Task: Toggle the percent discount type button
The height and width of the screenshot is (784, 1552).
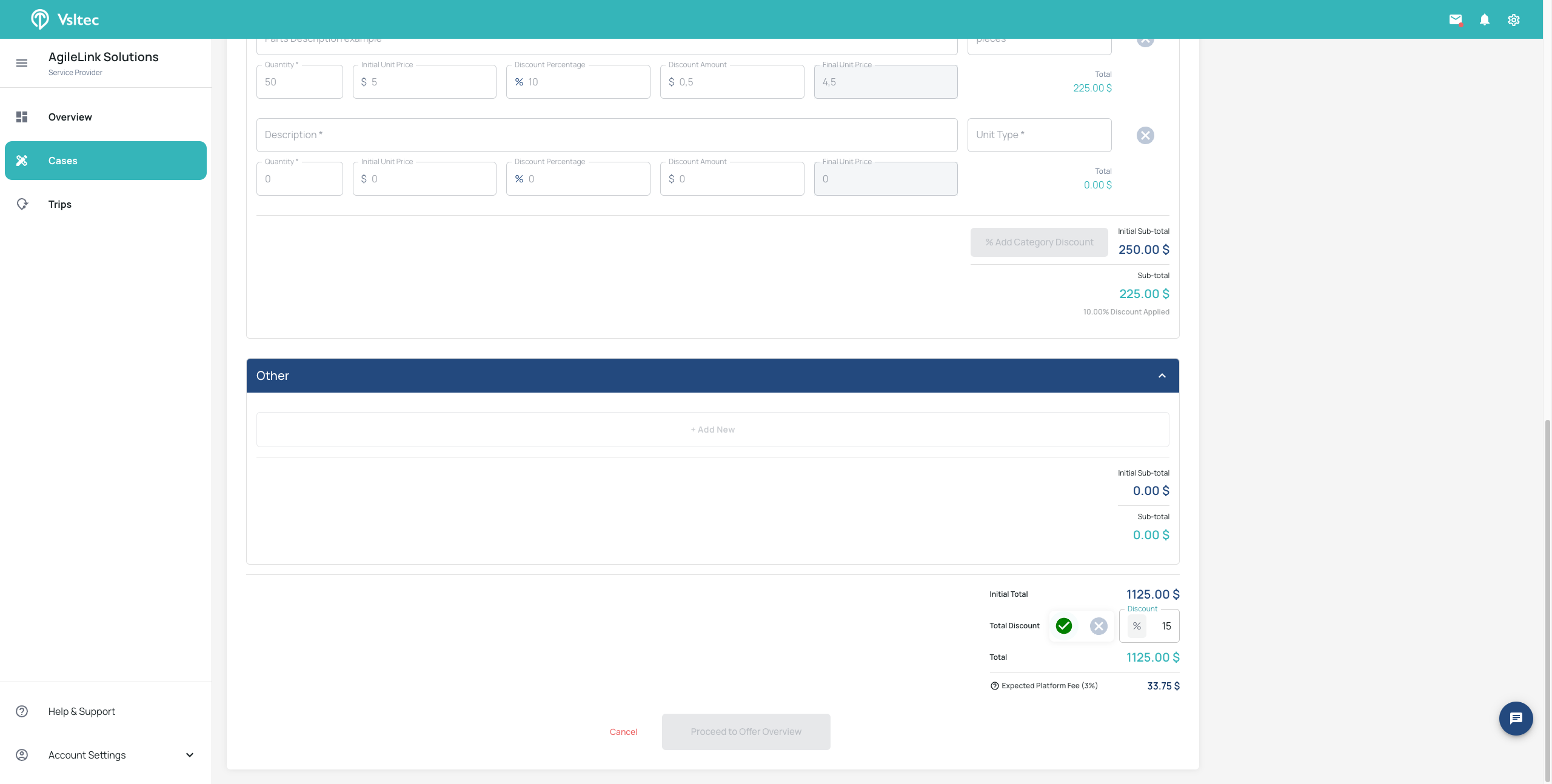Action: [1137, 626]
